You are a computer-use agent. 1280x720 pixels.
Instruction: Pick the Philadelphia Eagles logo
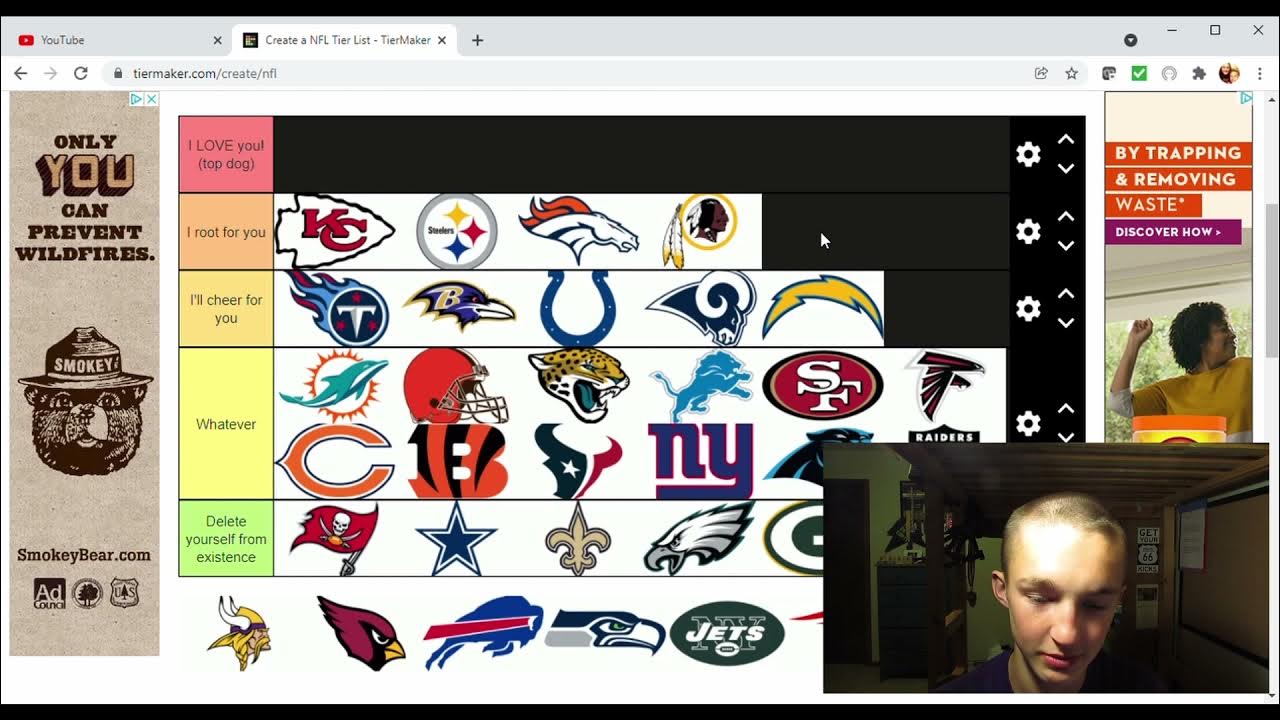coord(699,538)
